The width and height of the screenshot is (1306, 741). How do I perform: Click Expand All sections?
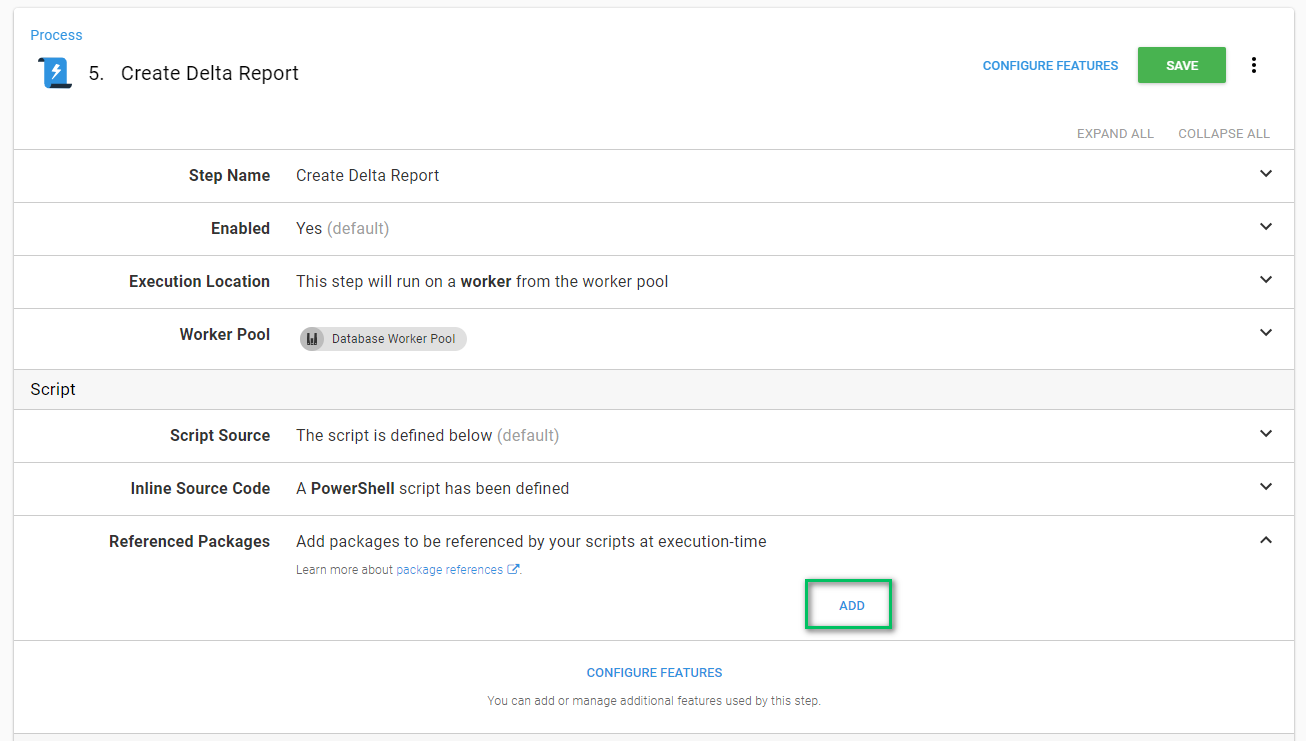tap(1115, 134)
